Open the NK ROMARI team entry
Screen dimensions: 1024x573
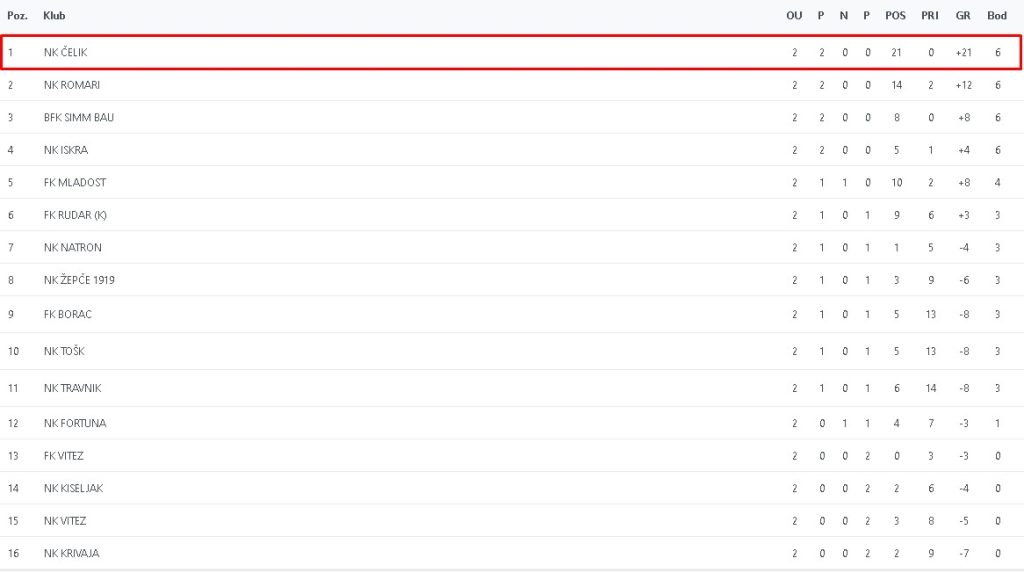(x=72, y=85)
